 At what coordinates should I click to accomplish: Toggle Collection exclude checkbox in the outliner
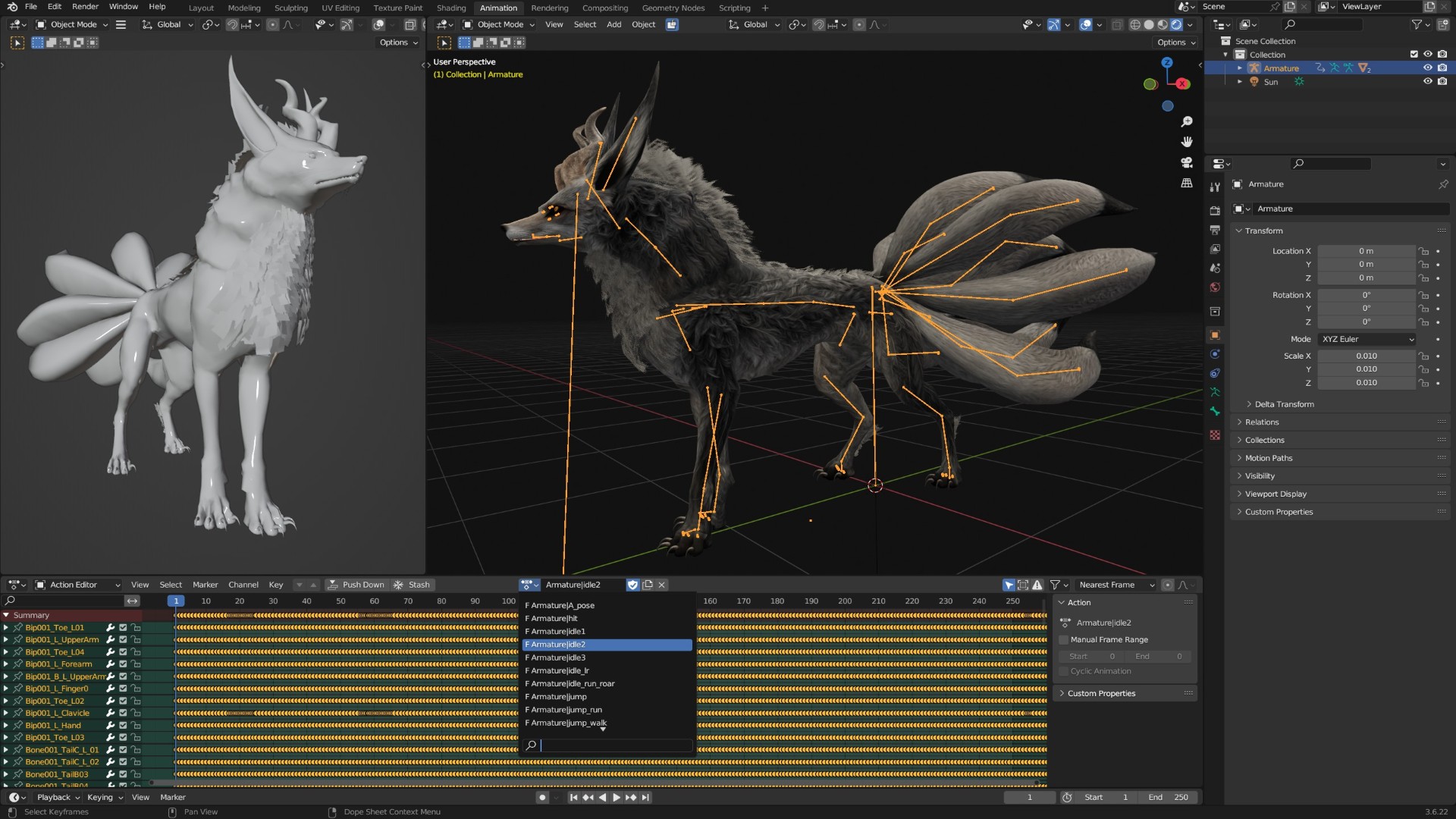(x=1414, y=55)
